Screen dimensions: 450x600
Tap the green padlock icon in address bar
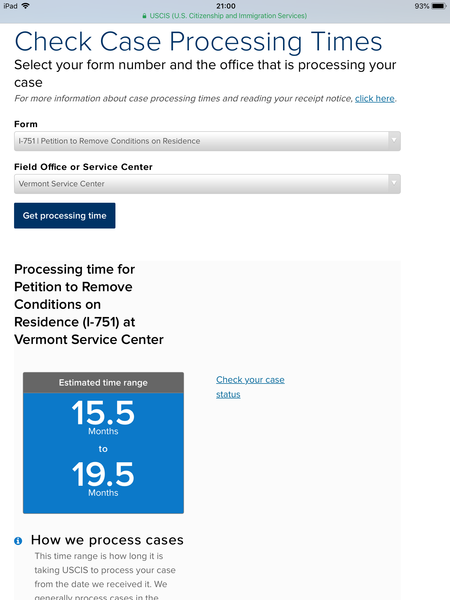pyautogui.click(x=144, y=16)
